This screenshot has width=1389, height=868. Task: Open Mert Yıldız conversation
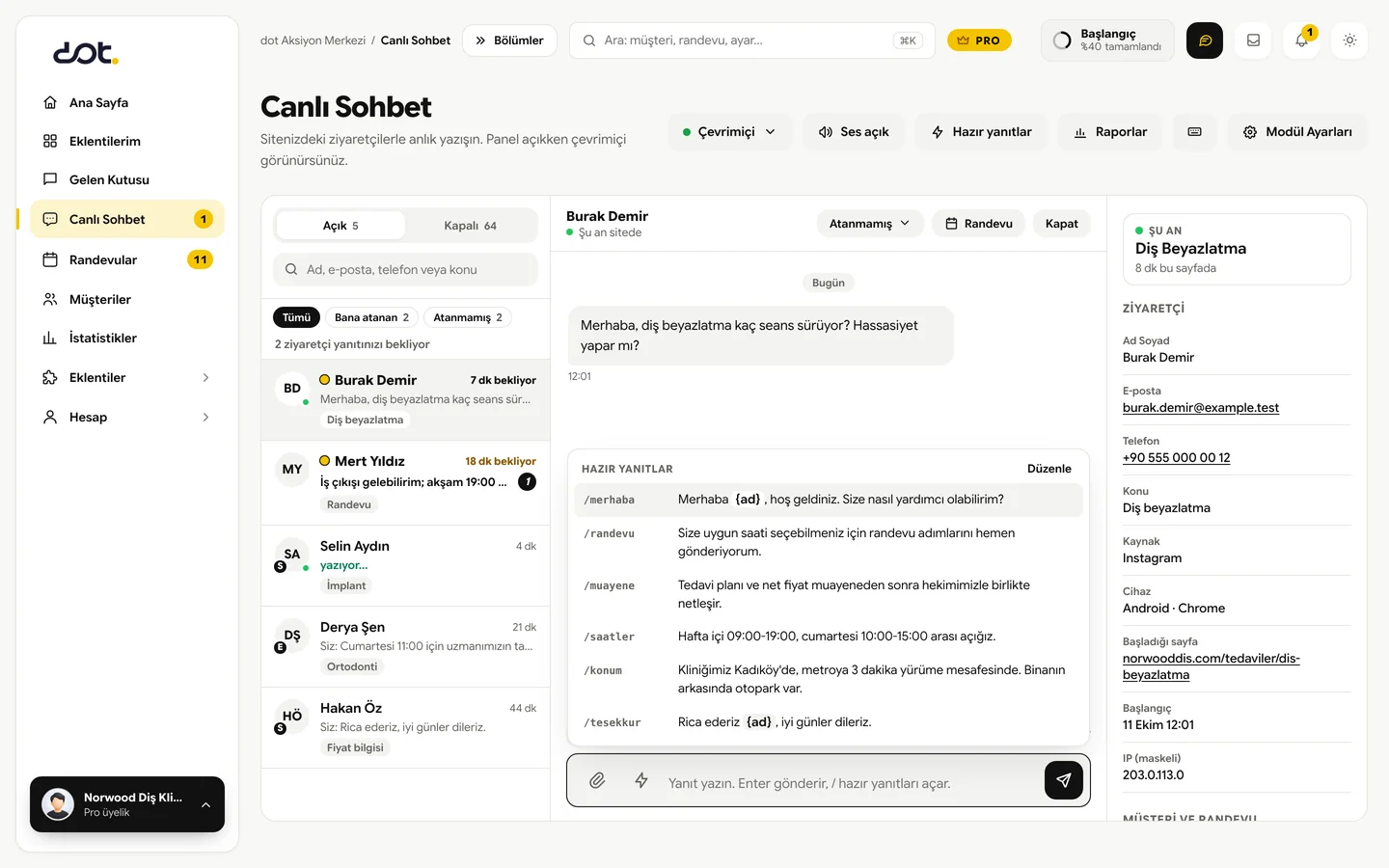pyautogui.click(x=405, y=482)
